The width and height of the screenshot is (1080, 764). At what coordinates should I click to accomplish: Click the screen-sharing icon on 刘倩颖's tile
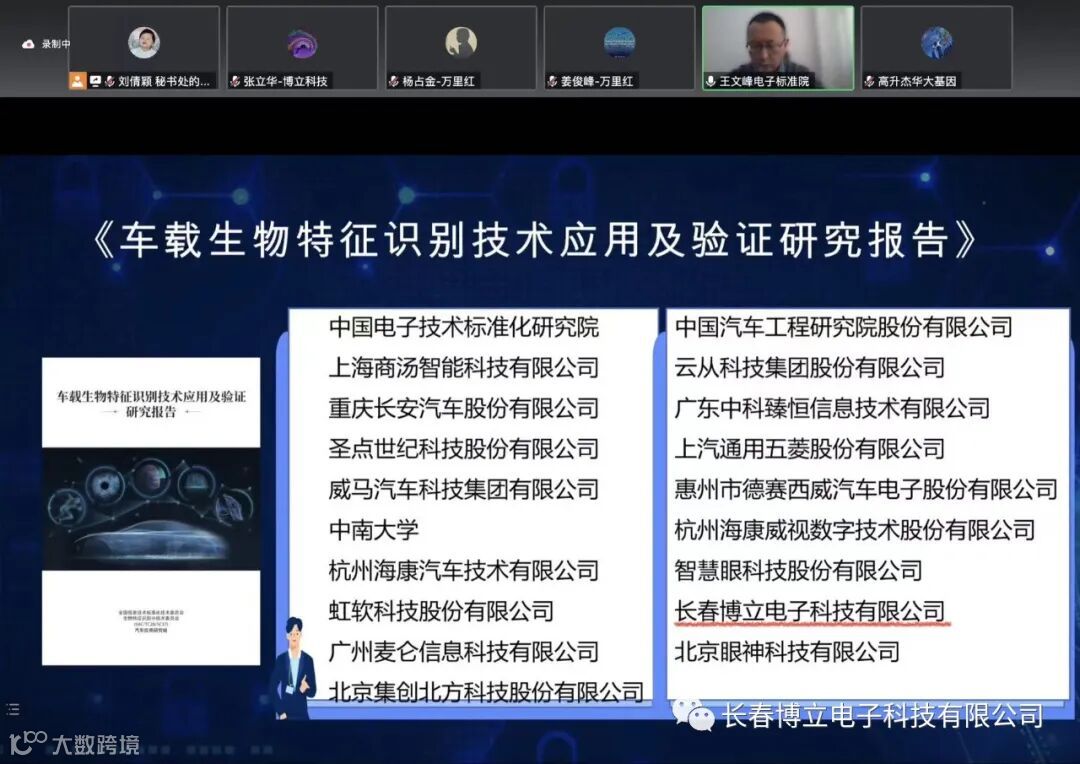click(x=95, y=81)
